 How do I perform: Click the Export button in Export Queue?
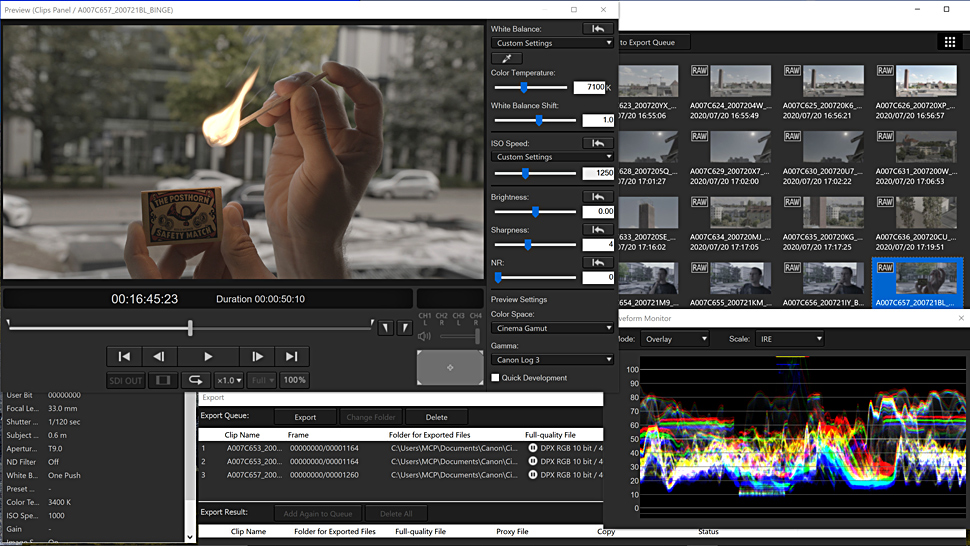point(305,417)
